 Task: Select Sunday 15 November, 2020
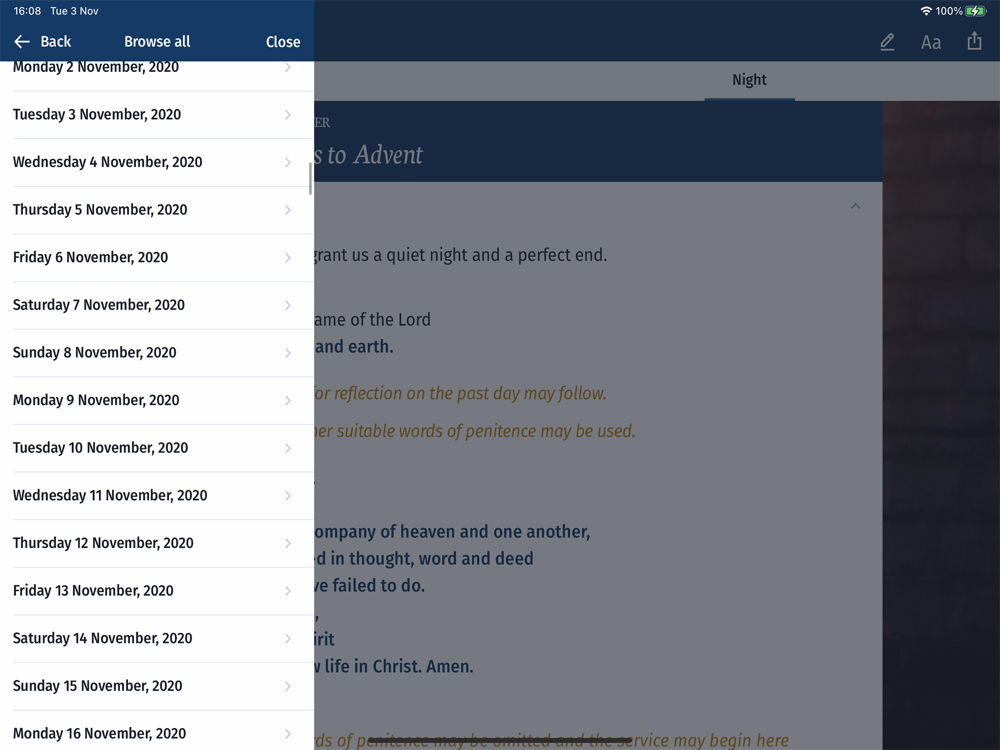157,686
